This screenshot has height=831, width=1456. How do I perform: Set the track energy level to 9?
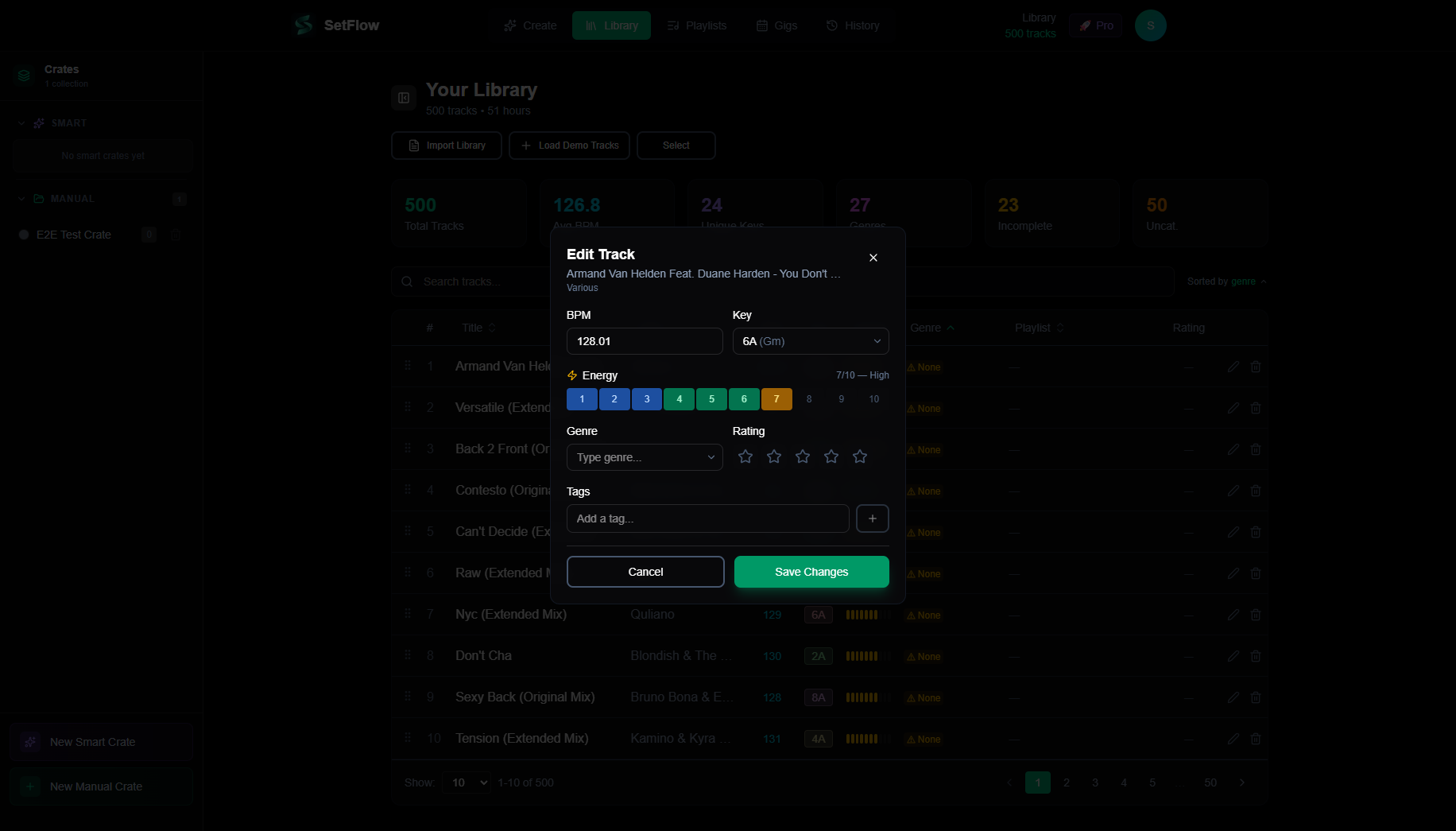[841, 399]
